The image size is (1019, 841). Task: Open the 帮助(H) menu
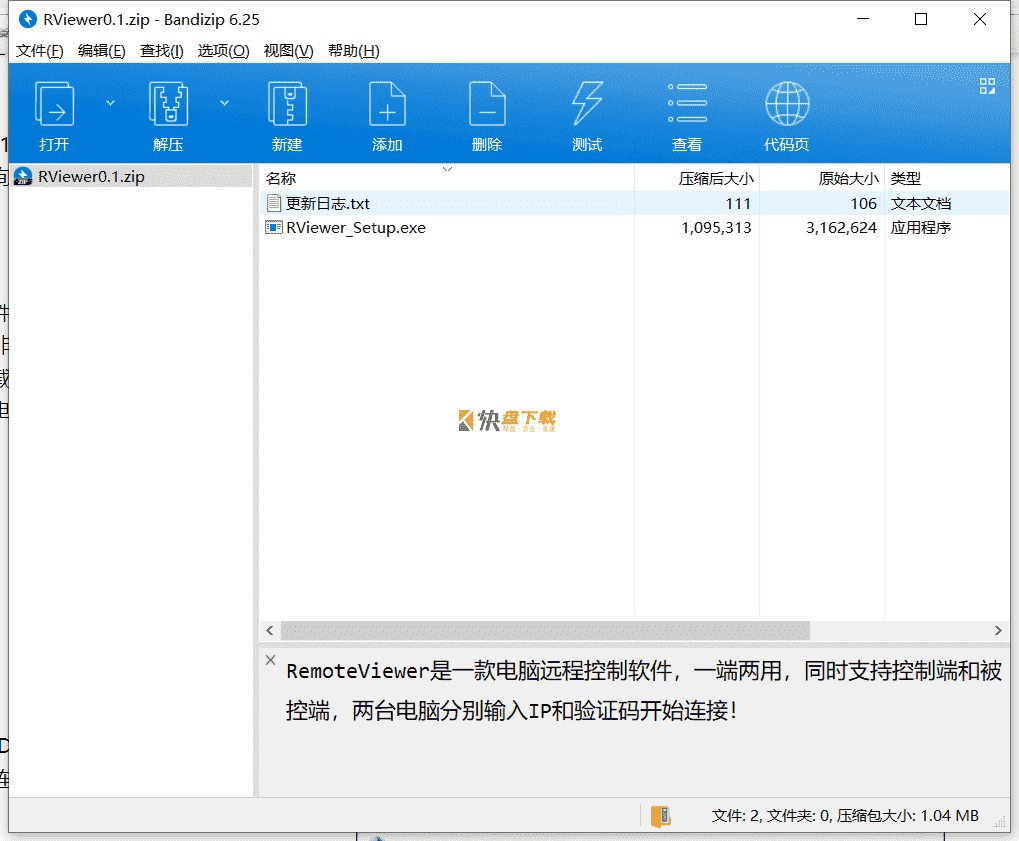click(x=354, y=51)
